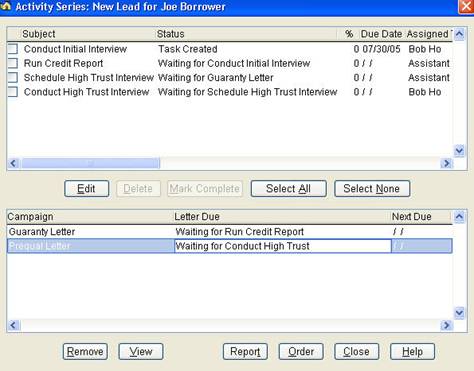Click the app icon in title bar

coord(6,6)
